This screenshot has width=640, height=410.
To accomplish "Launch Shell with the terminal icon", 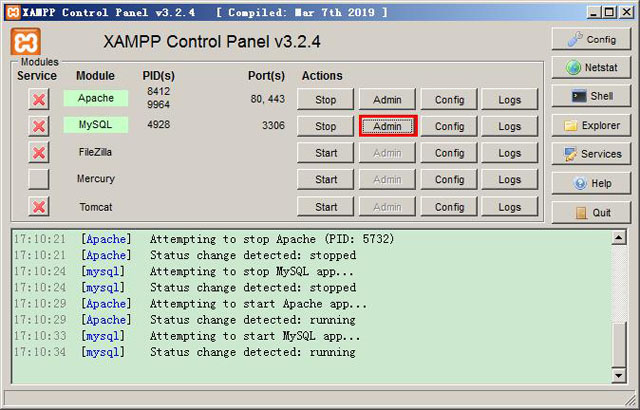I will (x=591, y=96).
